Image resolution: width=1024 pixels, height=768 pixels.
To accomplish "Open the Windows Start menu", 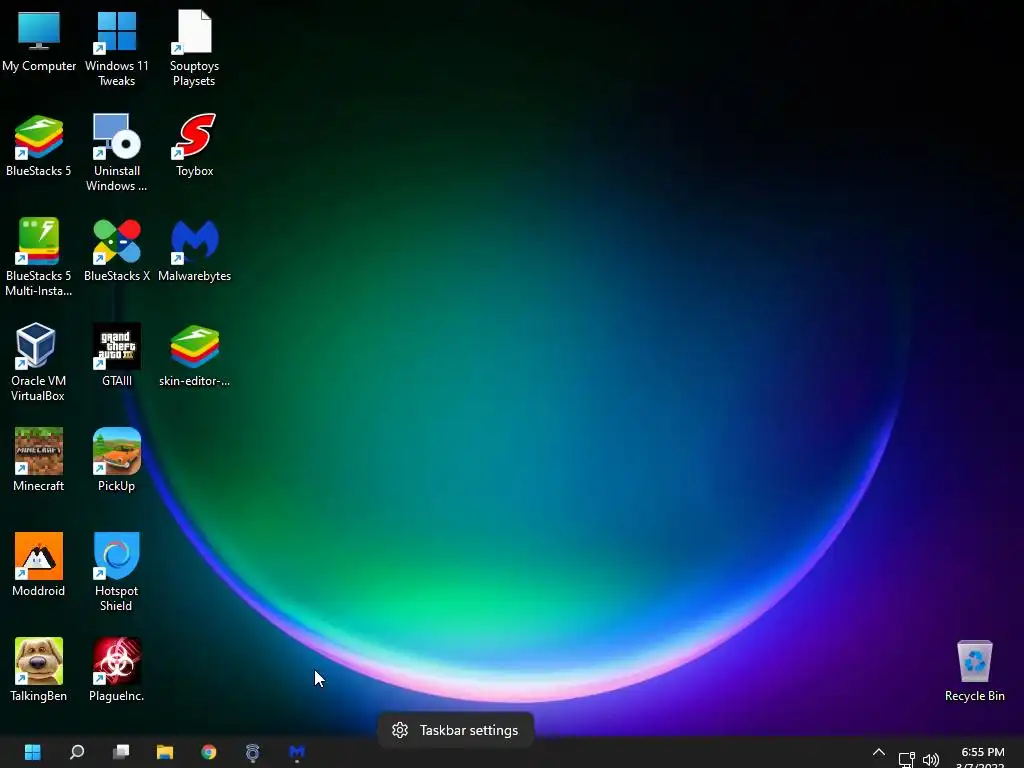I will 33,752.
